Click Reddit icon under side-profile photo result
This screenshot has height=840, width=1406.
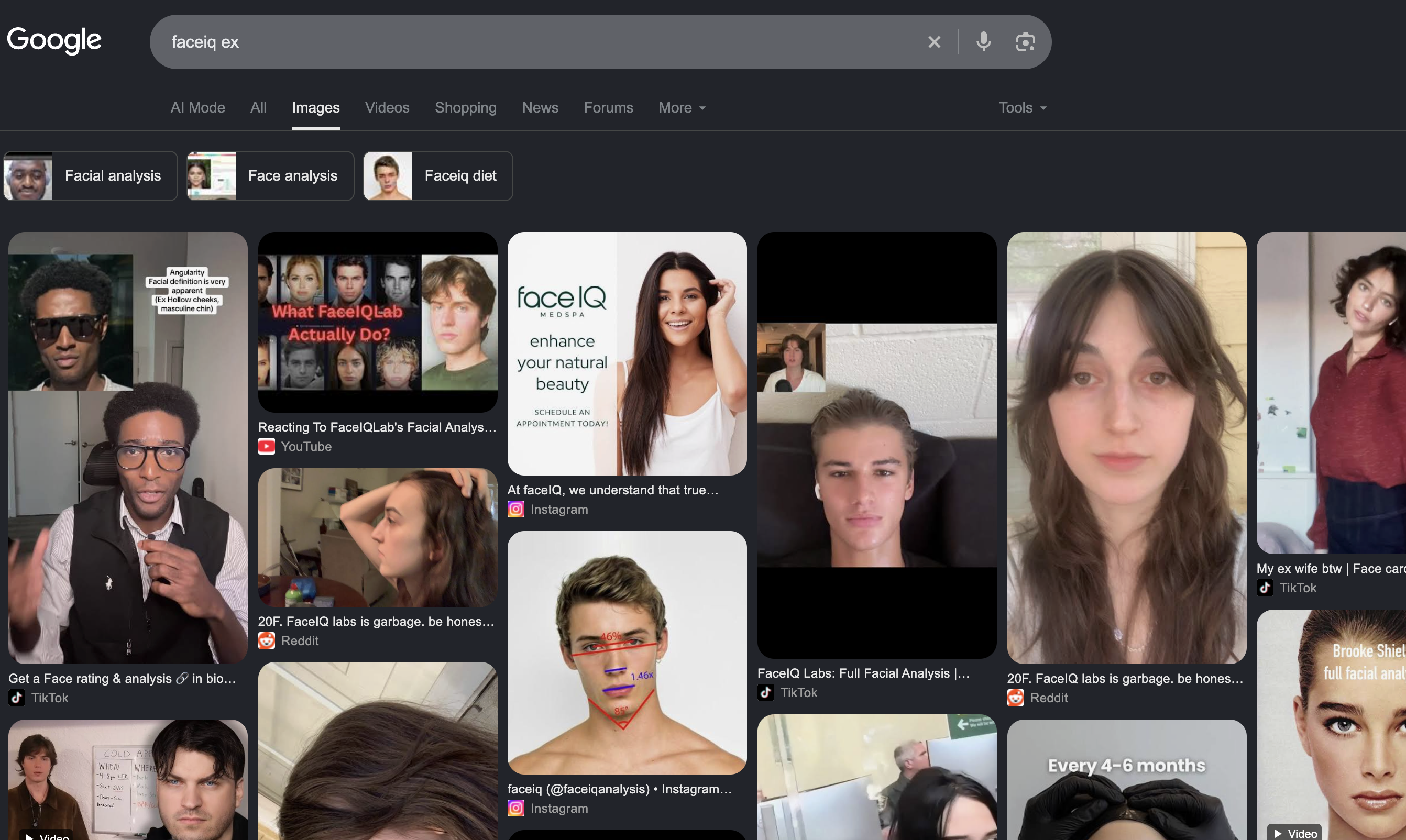[267, 641]
